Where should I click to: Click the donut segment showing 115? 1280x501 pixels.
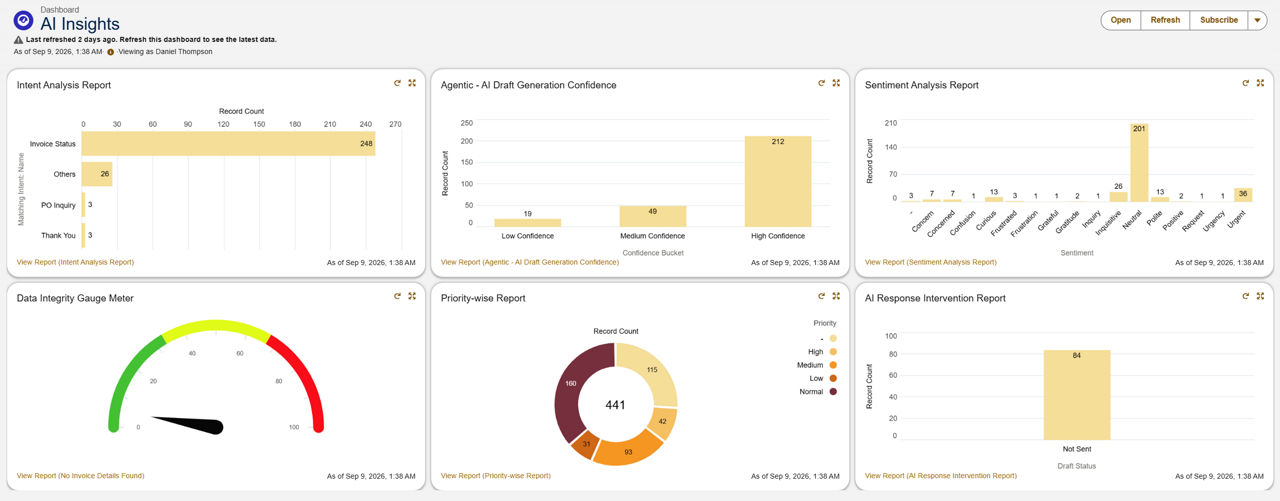click(651, 372)
